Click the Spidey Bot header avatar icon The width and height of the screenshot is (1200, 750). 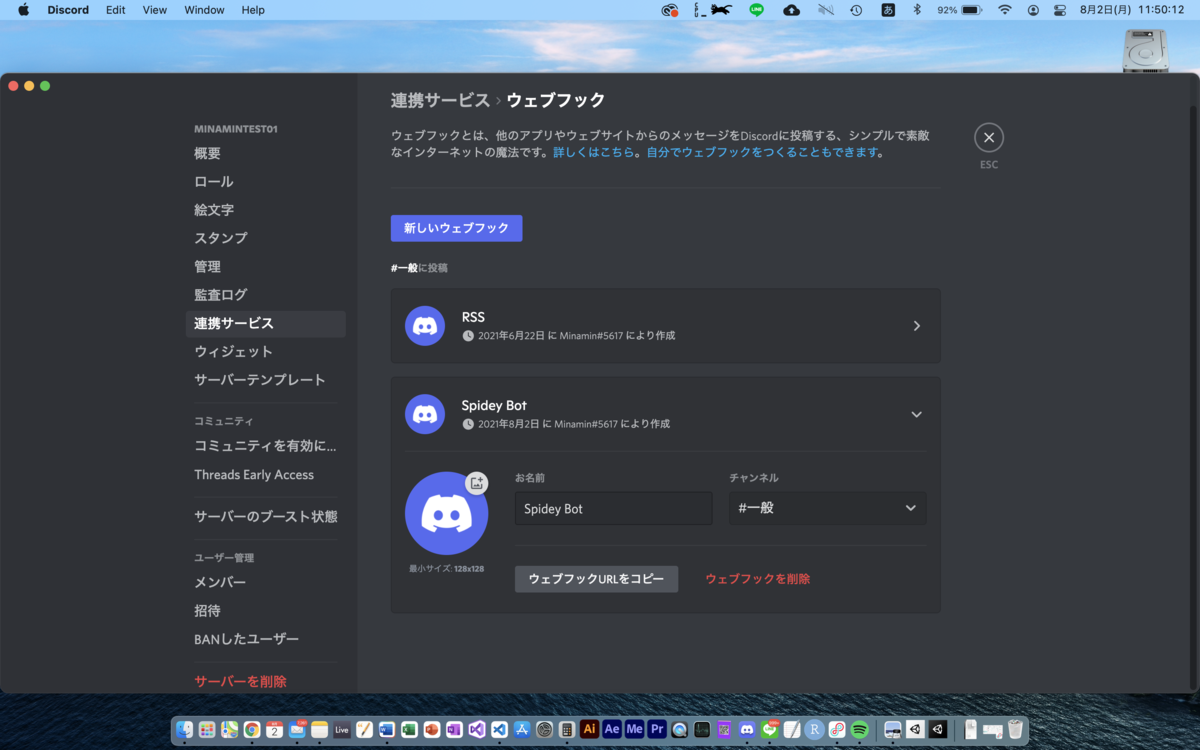point(425,414)
